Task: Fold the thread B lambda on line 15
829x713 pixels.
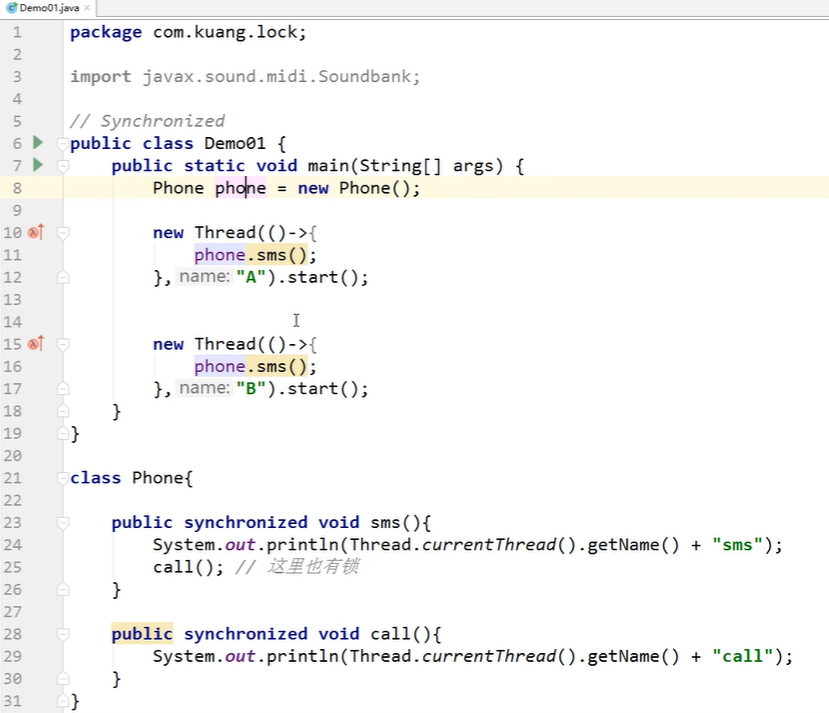Action: tap(62, 344)
